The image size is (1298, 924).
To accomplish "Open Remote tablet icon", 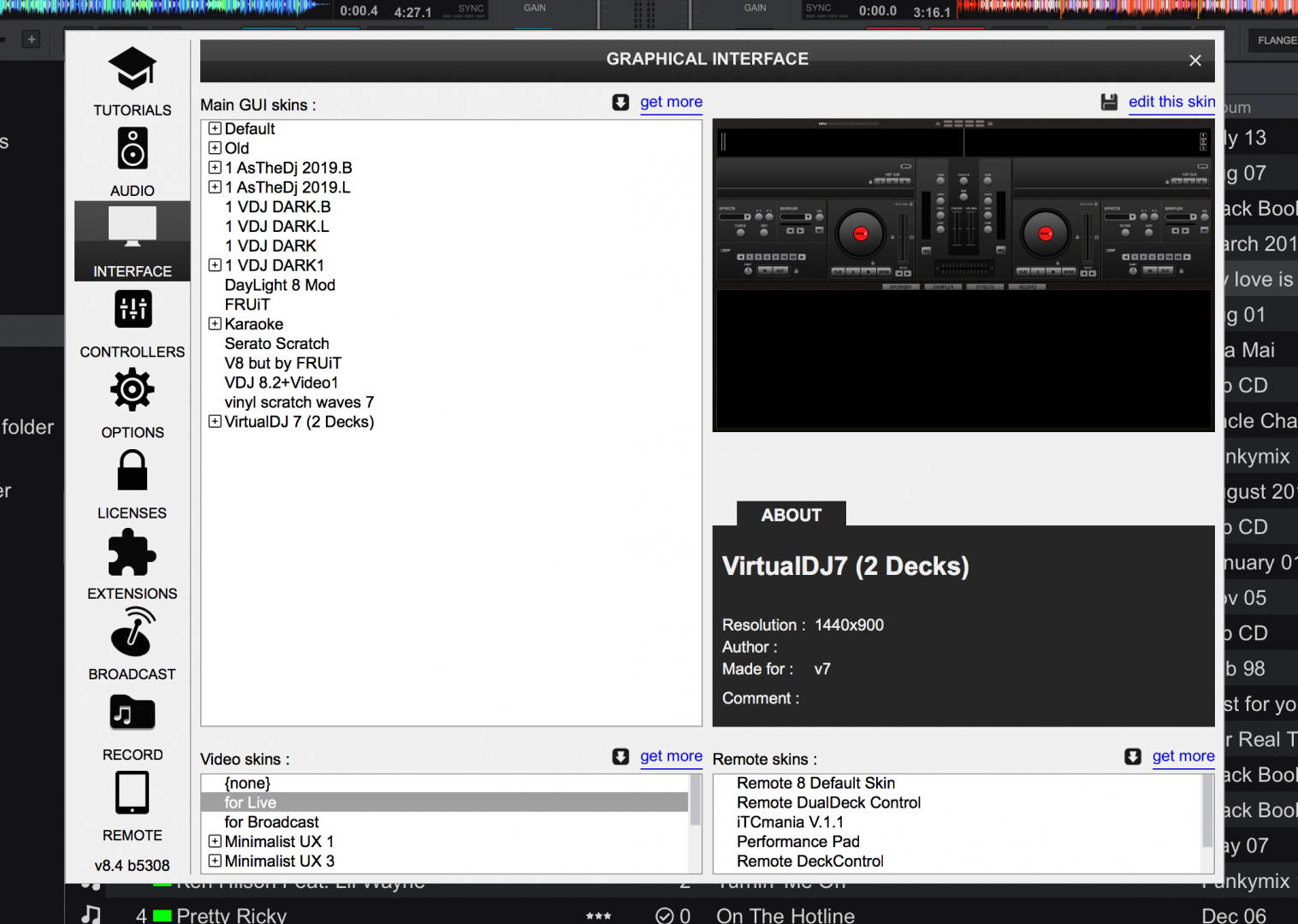I will coord(133,792).
